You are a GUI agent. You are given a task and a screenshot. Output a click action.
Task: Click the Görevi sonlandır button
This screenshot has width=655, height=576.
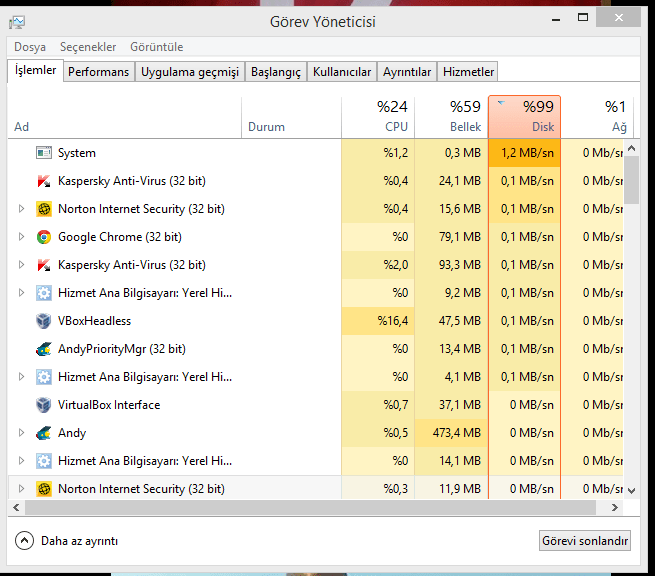(585, 540)
